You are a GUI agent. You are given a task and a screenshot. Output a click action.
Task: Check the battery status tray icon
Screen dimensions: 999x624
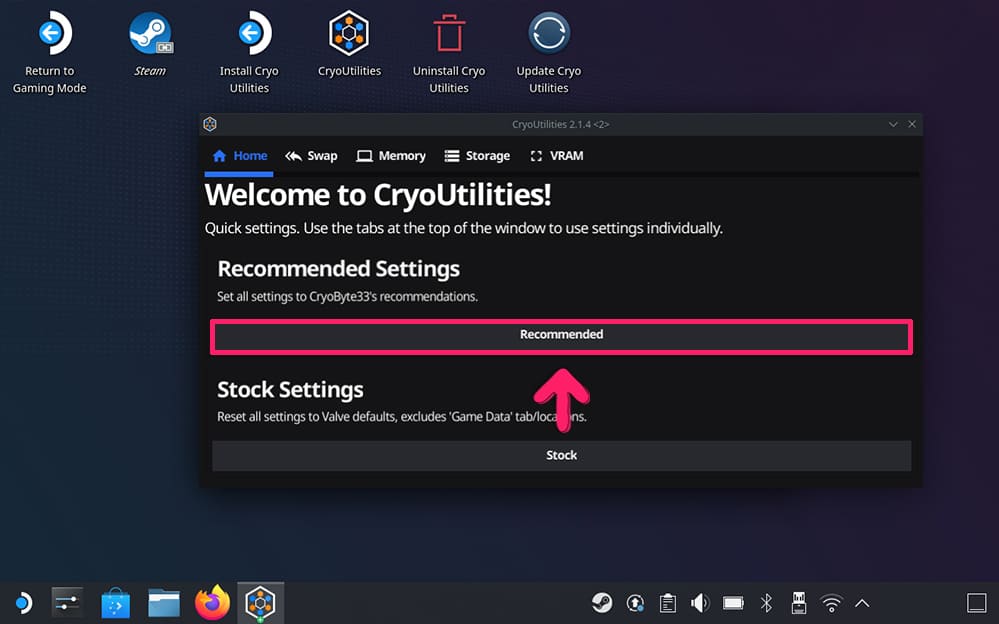733,603
